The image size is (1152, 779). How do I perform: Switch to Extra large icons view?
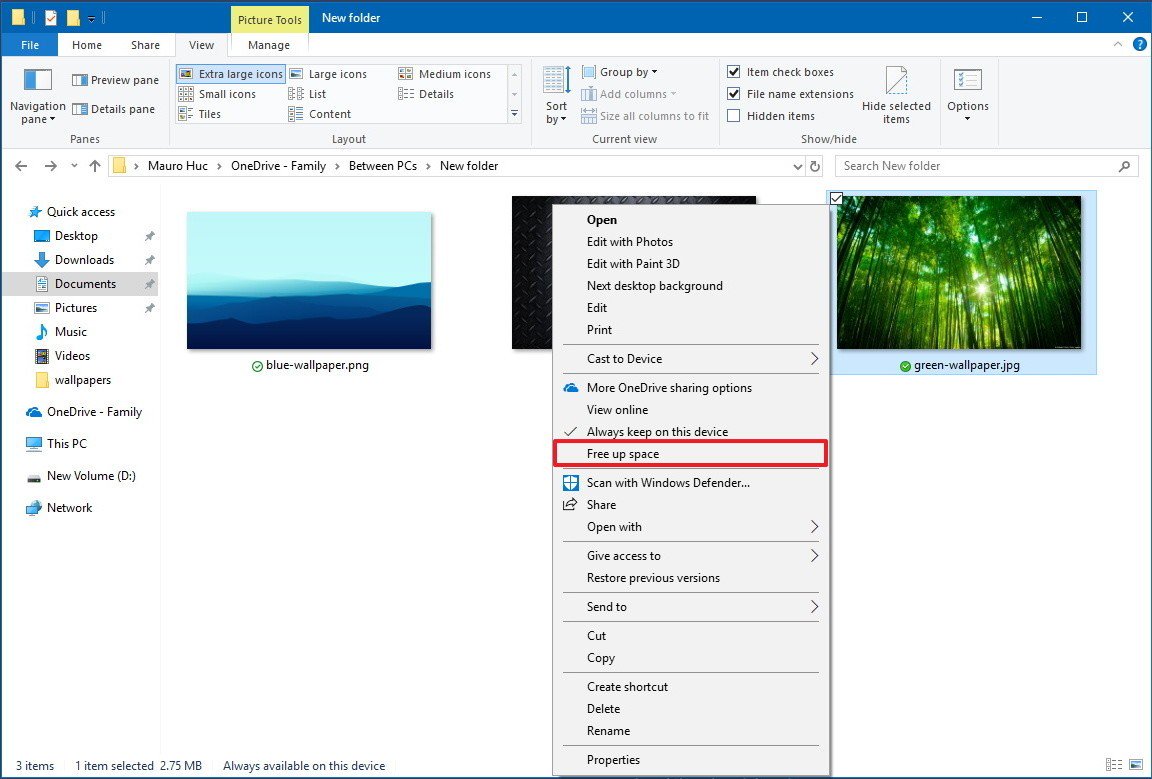click(x=230, y=73)
